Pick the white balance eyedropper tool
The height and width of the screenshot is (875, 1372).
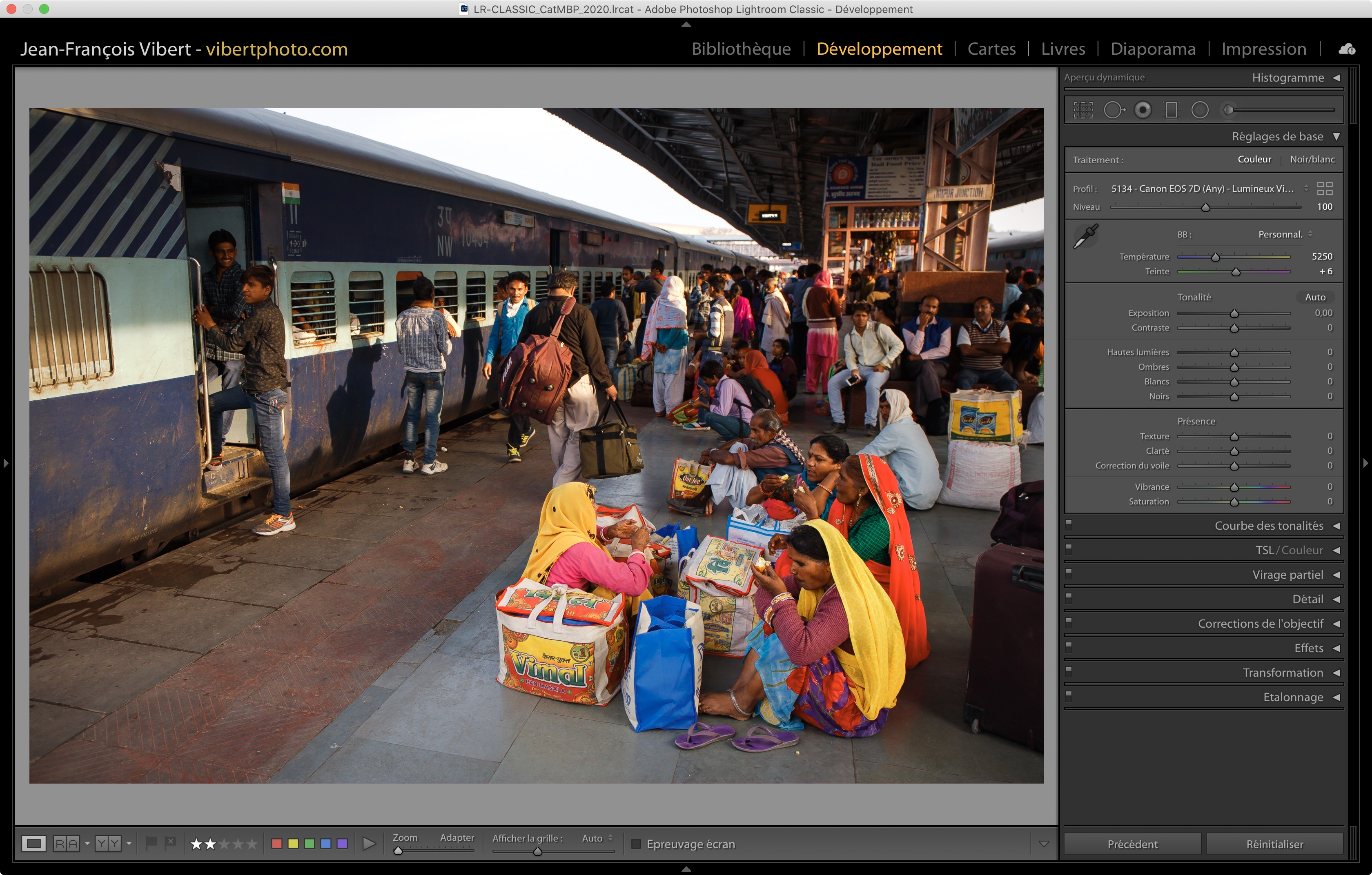[x=1085, y=236]
